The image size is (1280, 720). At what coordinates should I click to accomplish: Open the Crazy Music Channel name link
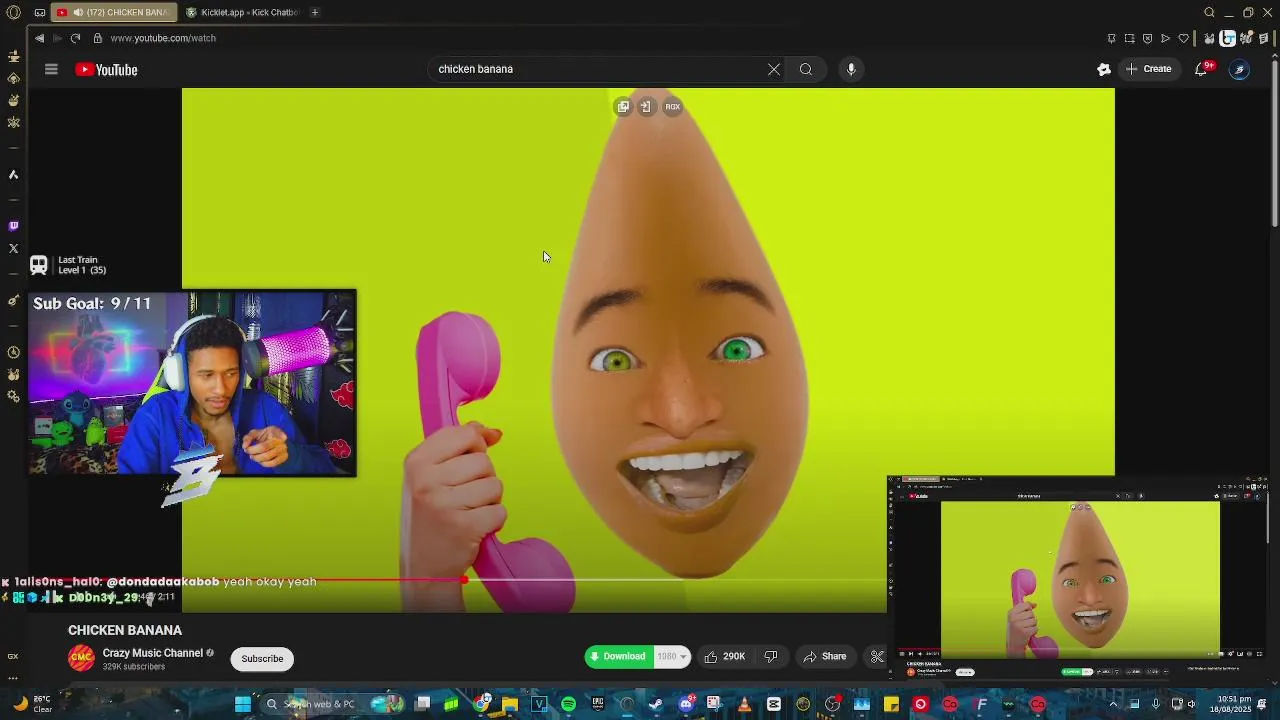pos(152,653)
